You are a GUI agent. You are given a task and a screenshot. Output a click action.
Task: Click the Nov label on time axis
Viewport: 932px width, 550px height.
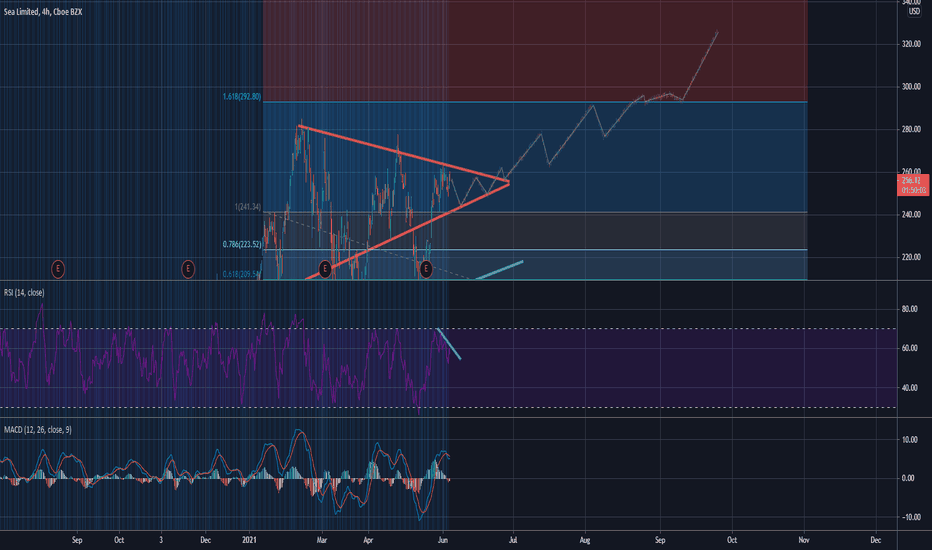[x=804, y=540]
